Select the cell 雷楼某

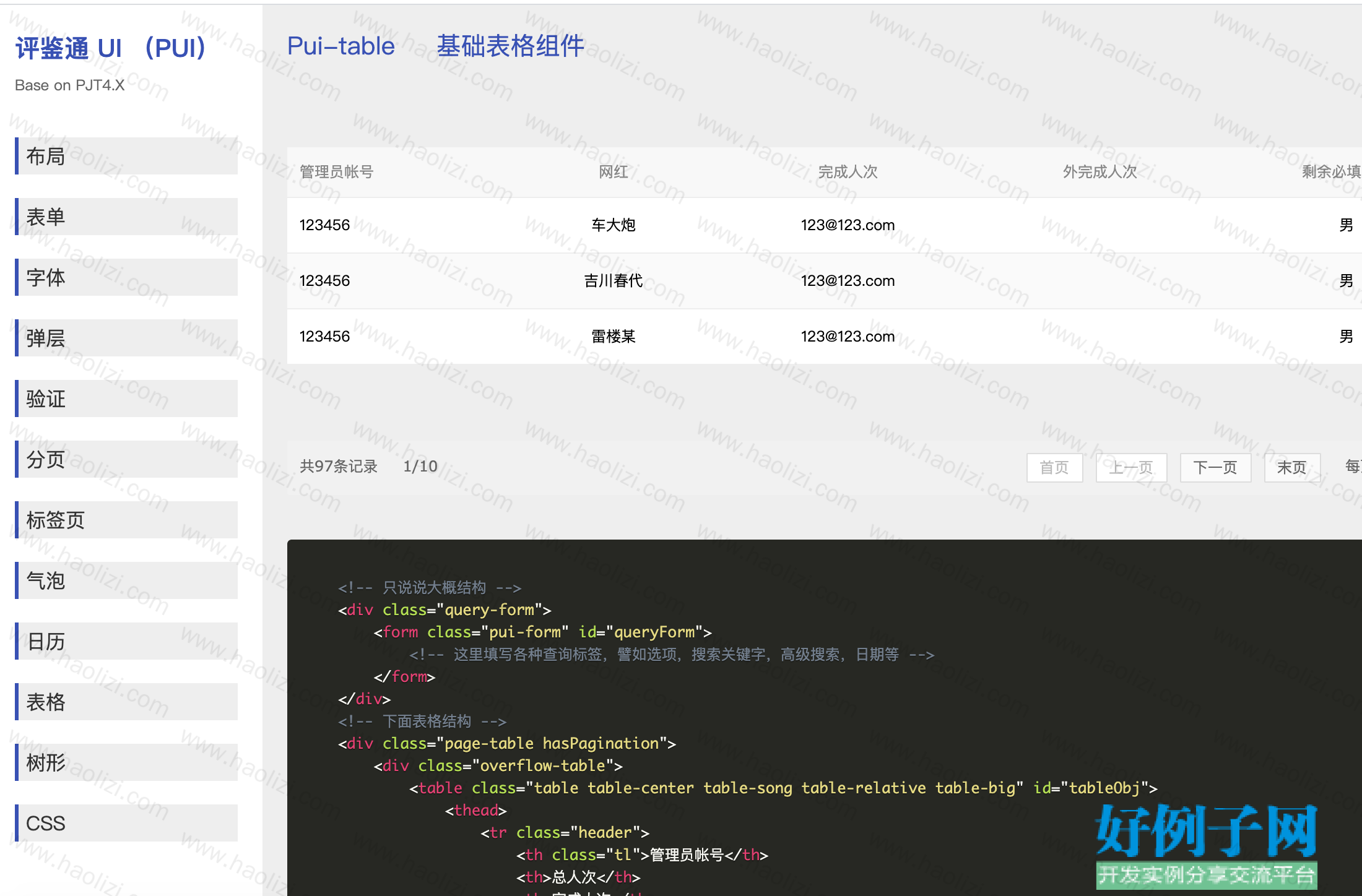tap(614, 336)
